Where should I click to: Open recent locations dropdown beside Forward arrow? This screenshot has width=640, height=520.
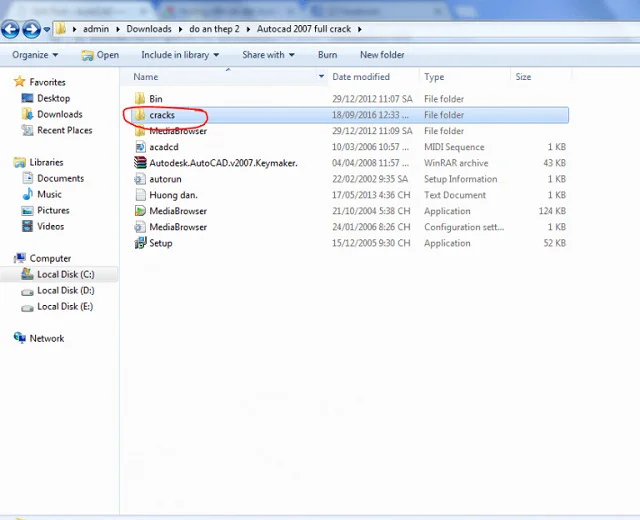click(x=47, y=29)
